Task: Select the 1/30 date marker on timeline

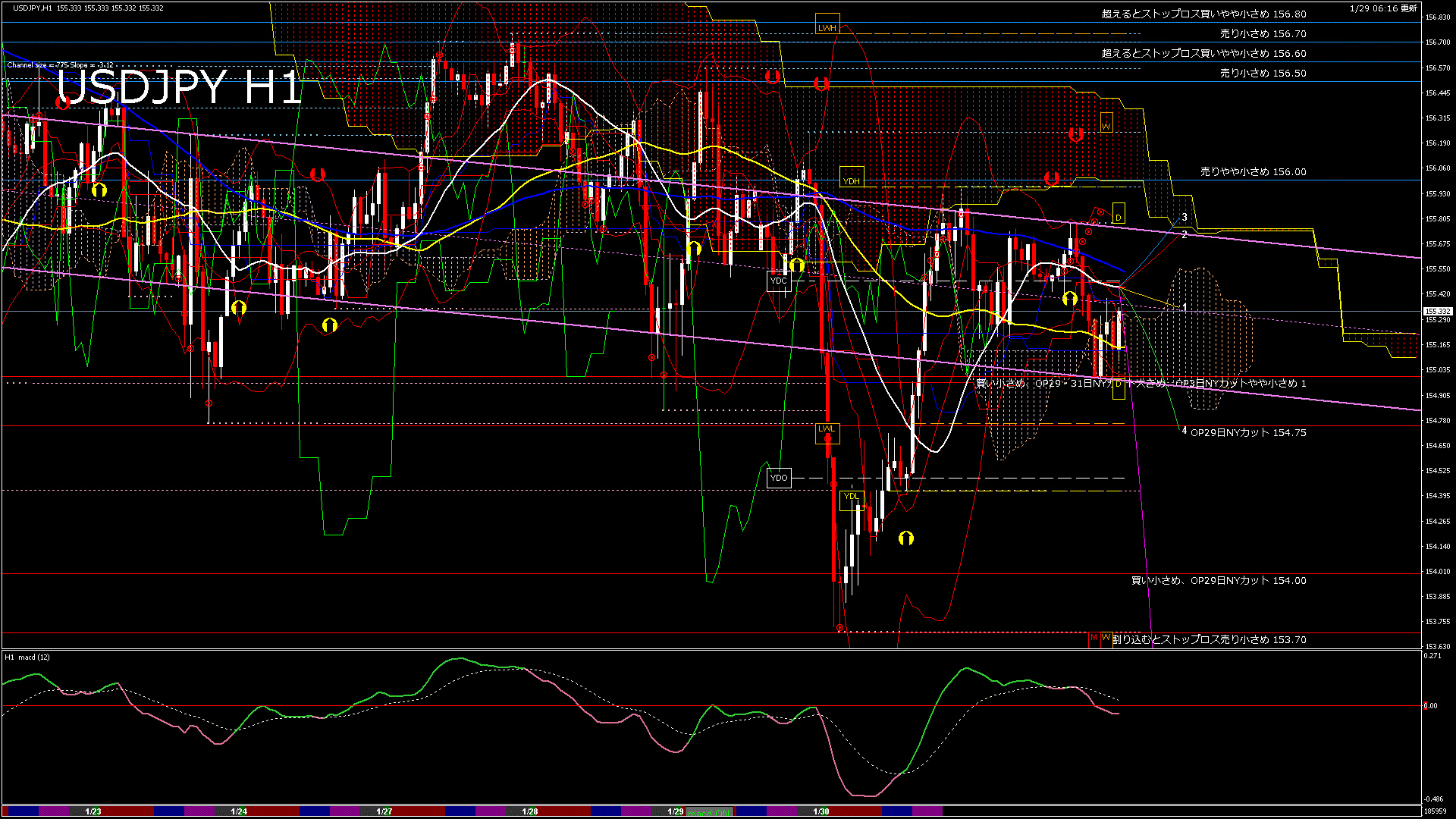Action: pyautogui.click(x=821, y=811)
